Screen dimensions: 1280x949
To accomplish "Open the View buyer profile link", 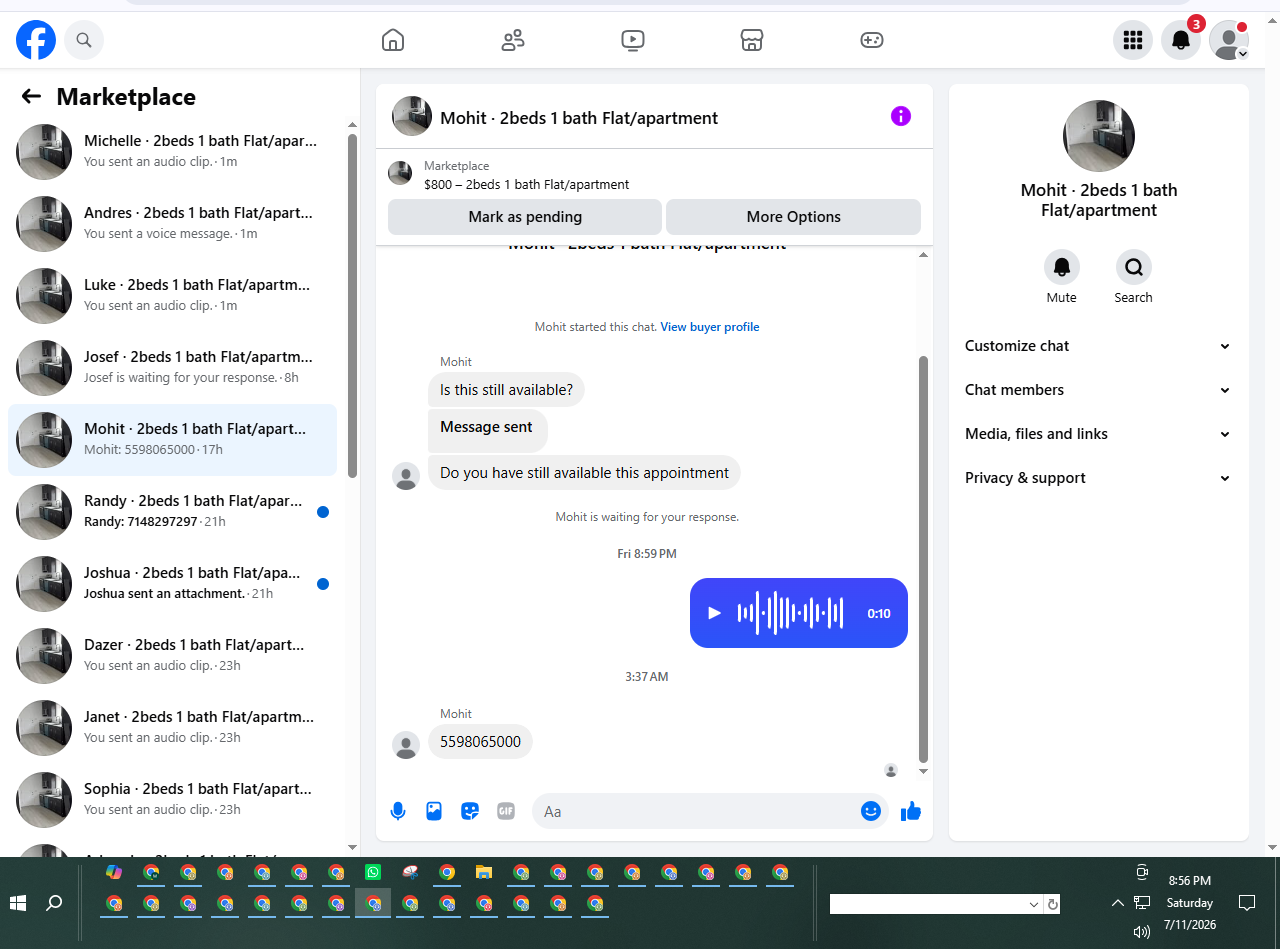I will point(710,327).
